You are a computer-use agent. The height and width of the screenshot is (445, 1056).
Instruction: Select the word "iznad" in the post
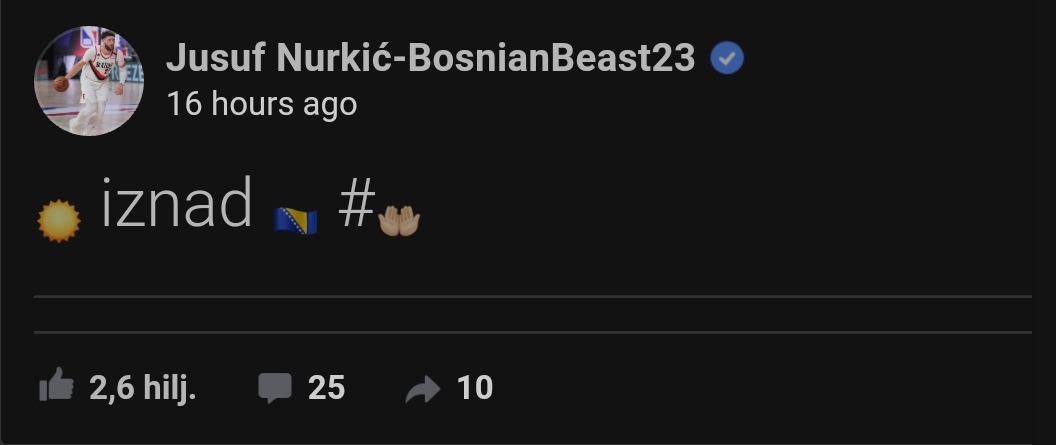pyautogui.click(x=177, y=204)
